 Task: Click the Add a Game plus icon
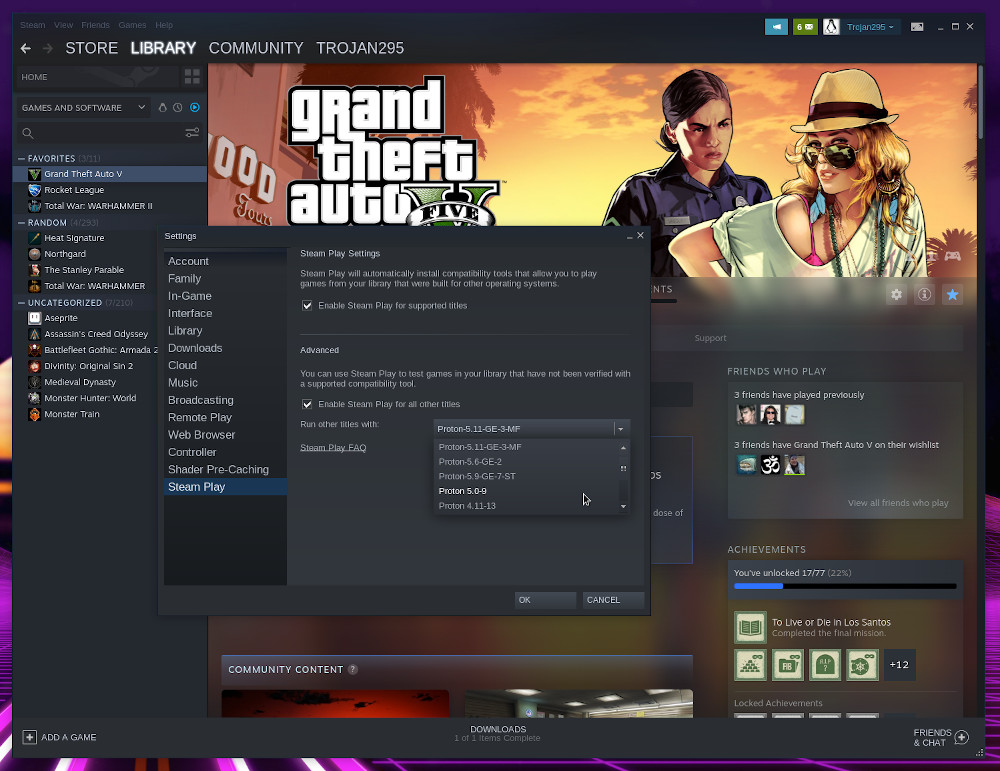pos(29,737)
